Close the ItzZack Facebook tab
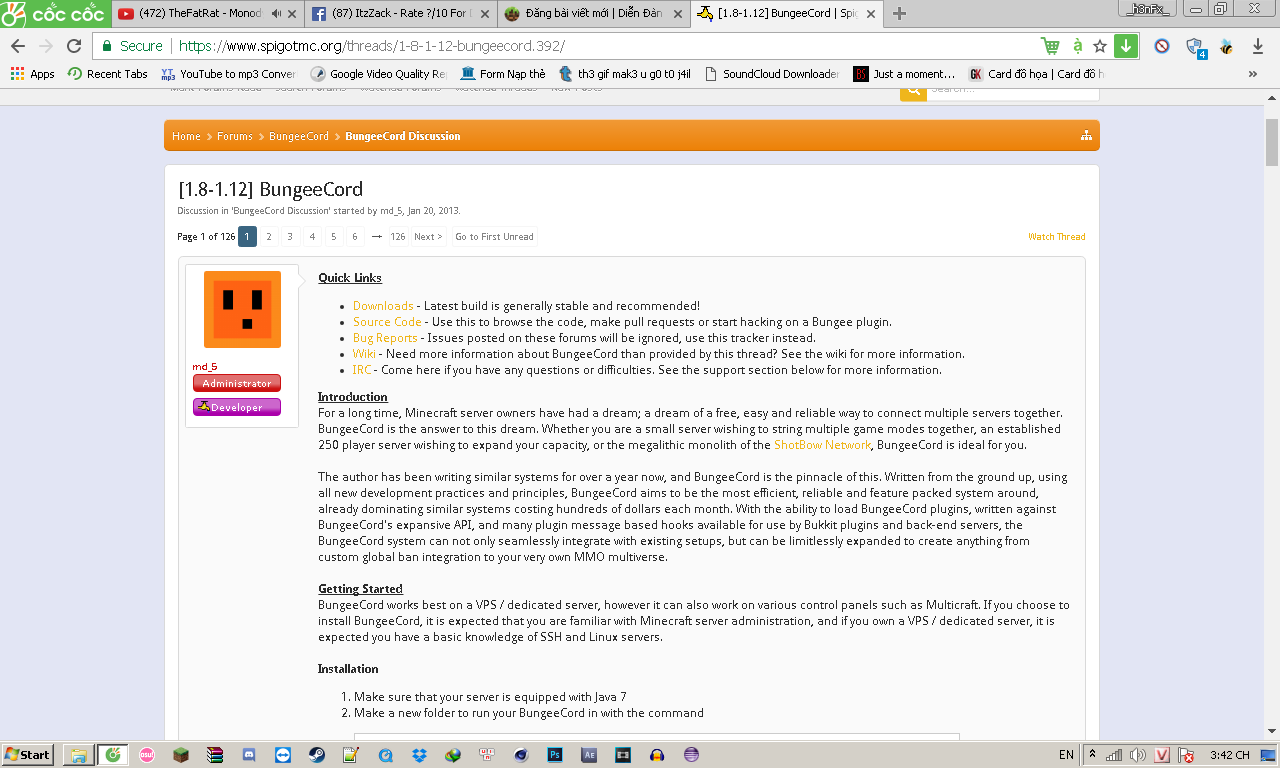The width and height of the screenshot is (1280, 768). (485, 14)
